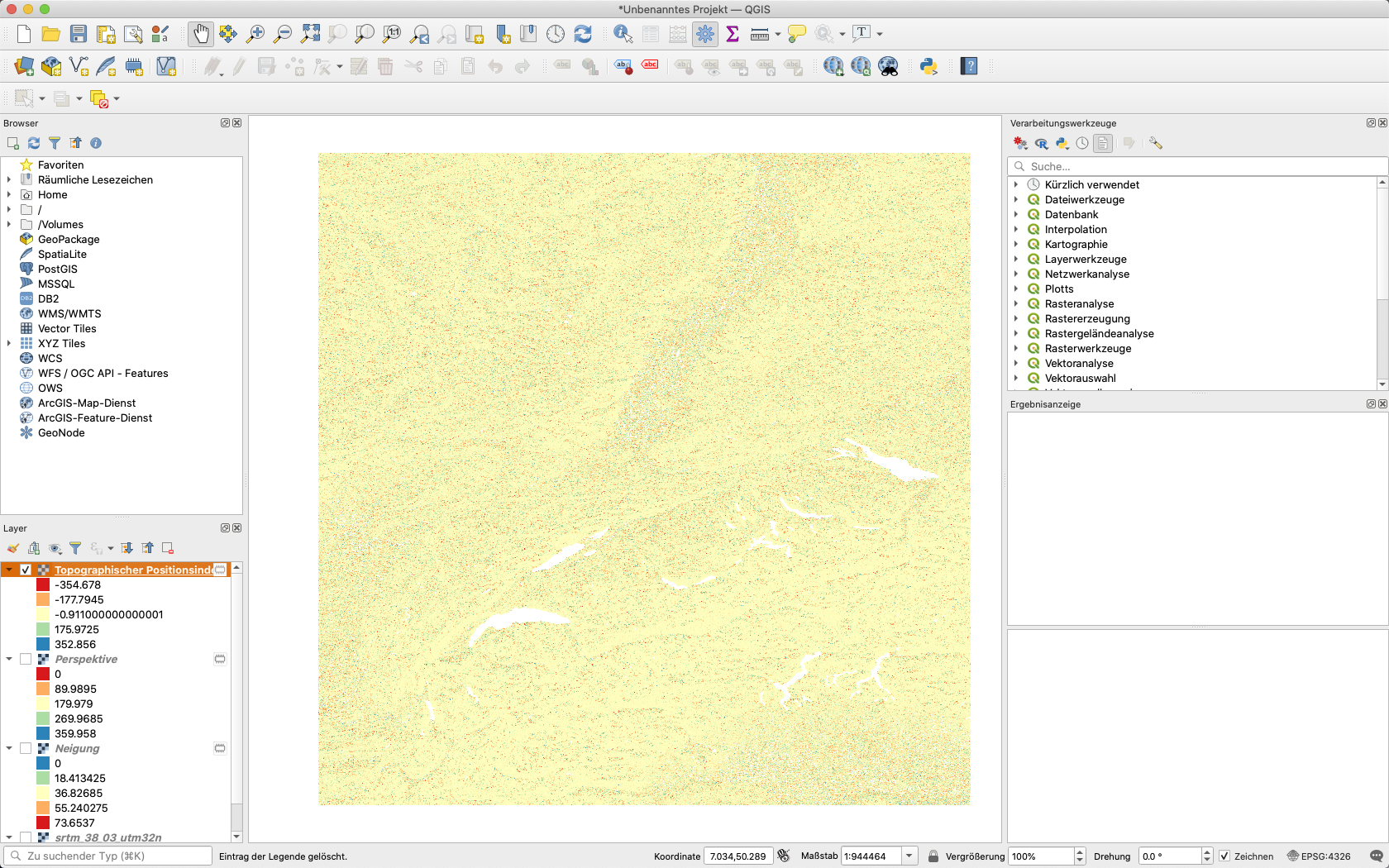This screenshot has height=868, width=1389.
Task: Open the Python console icon
Action: 928,66
